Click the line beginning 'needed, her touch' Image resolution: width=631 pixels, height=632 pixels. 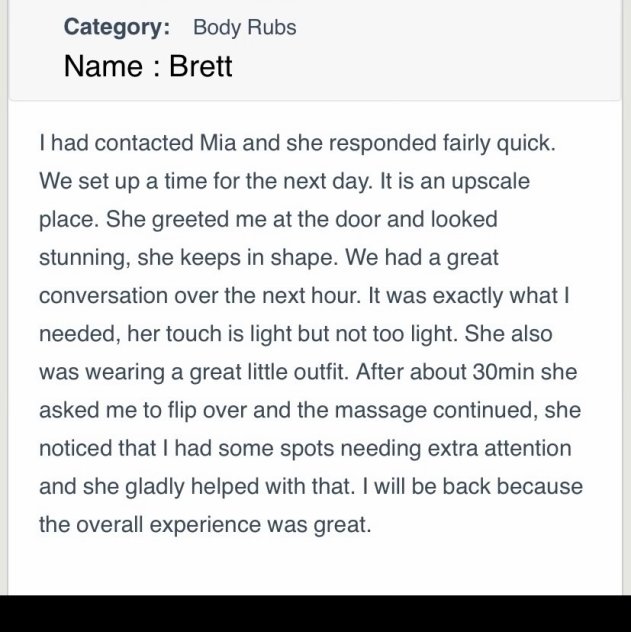tap(296, 334)
